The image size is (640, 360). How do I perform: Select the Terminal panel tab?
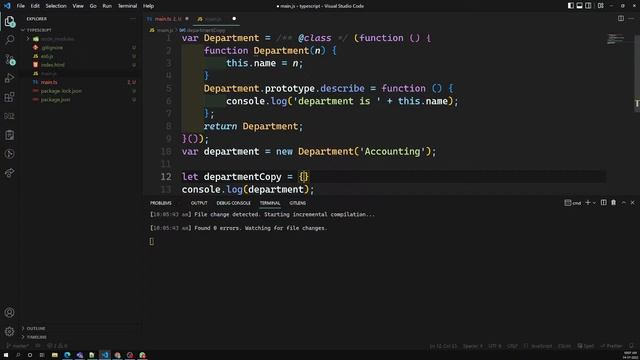tap(270, 203)
